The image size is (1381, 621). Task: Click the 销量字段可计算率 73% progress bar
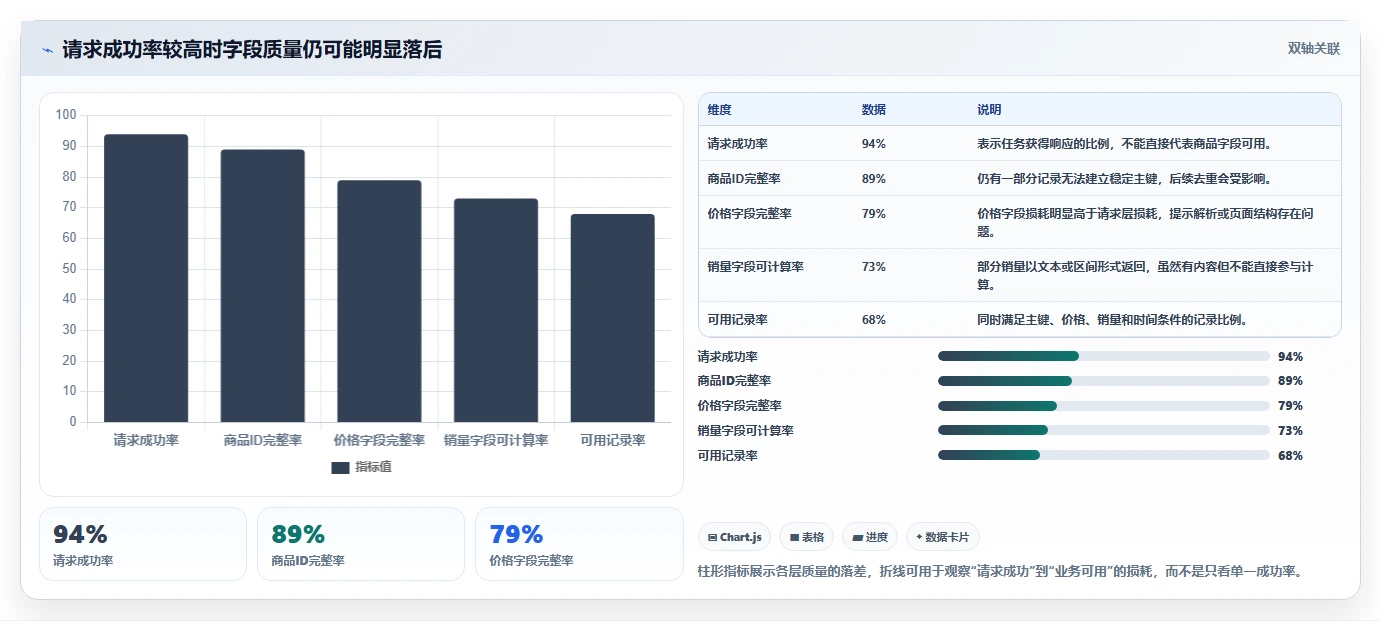[1103, 430]
